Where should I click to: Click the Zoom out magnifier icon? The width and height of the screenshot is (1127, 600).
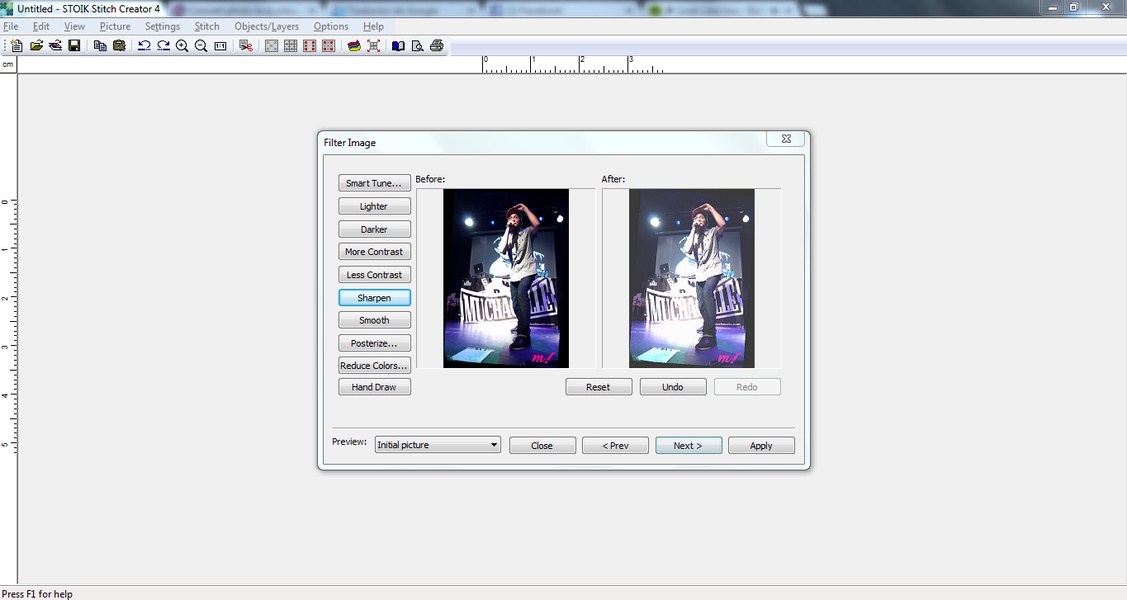coord(201,46)
